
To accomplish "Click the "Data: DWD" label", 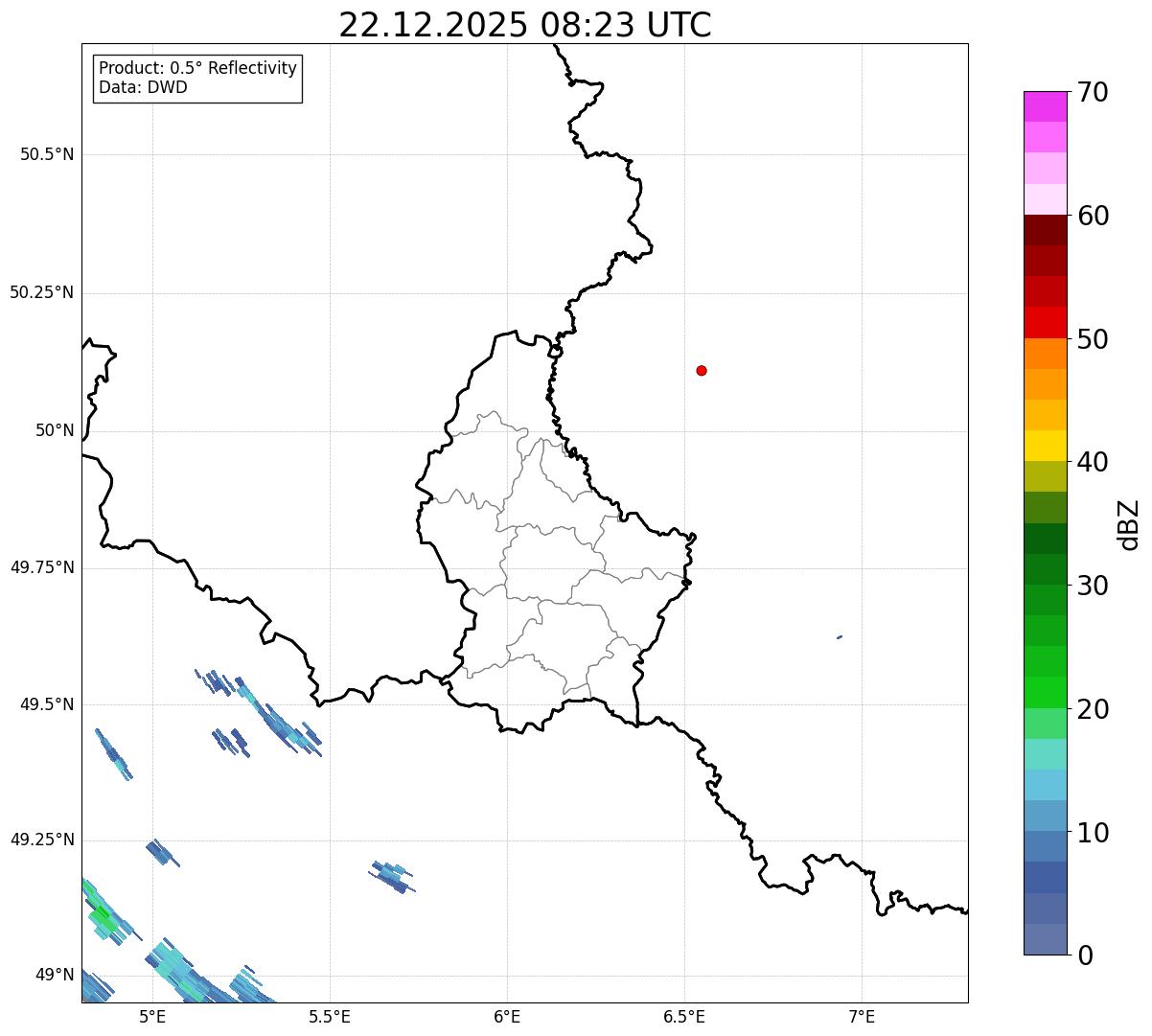I will 143,87.
